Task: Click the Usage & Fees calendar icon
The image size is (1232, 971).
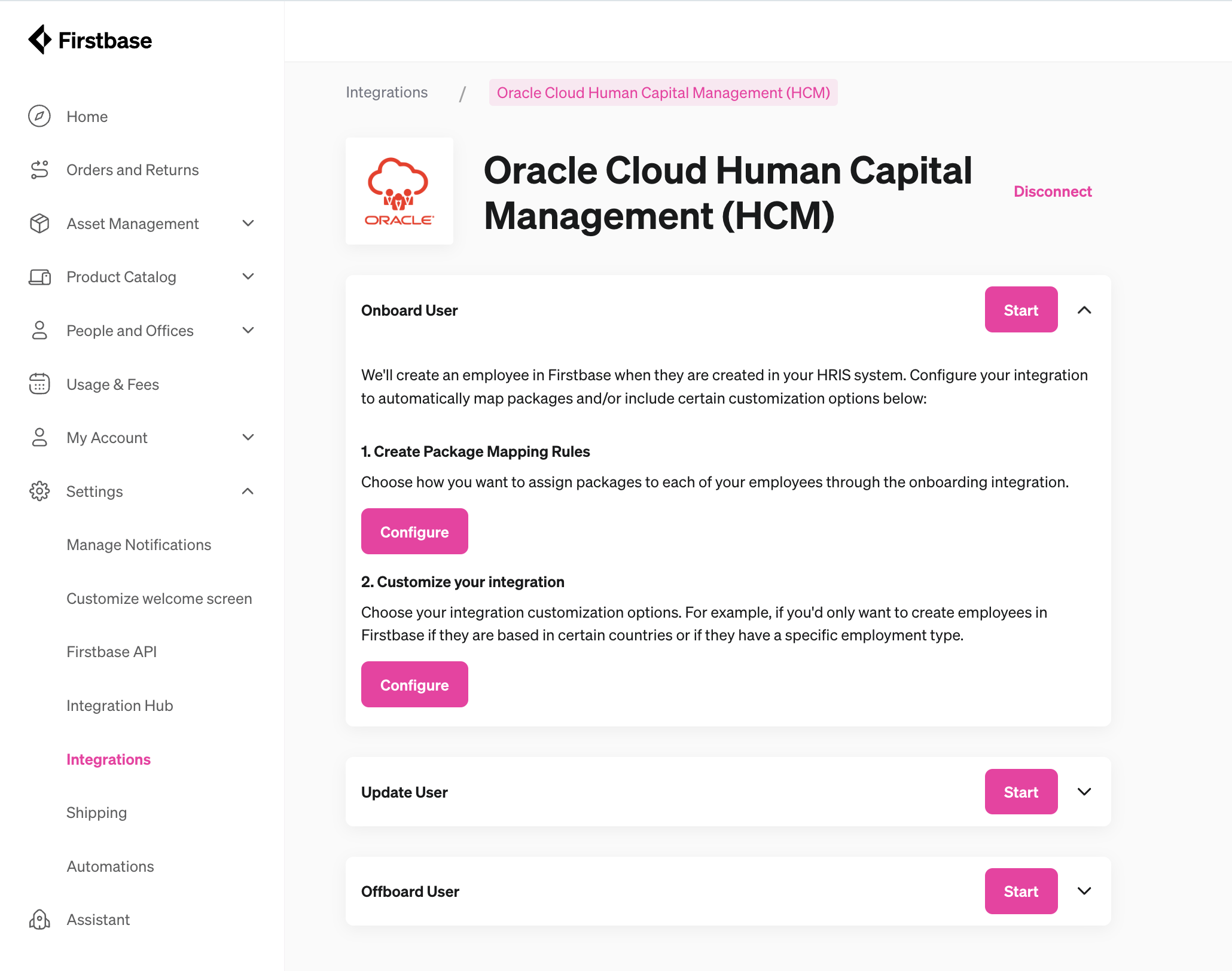Action: click(39, 384)
